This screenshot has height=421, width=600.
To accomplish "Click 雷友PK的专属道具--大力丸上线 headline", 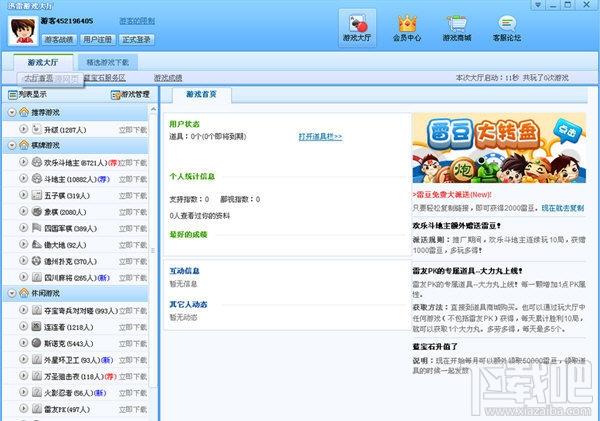I will pyautogui.click(x=467, y=271).
